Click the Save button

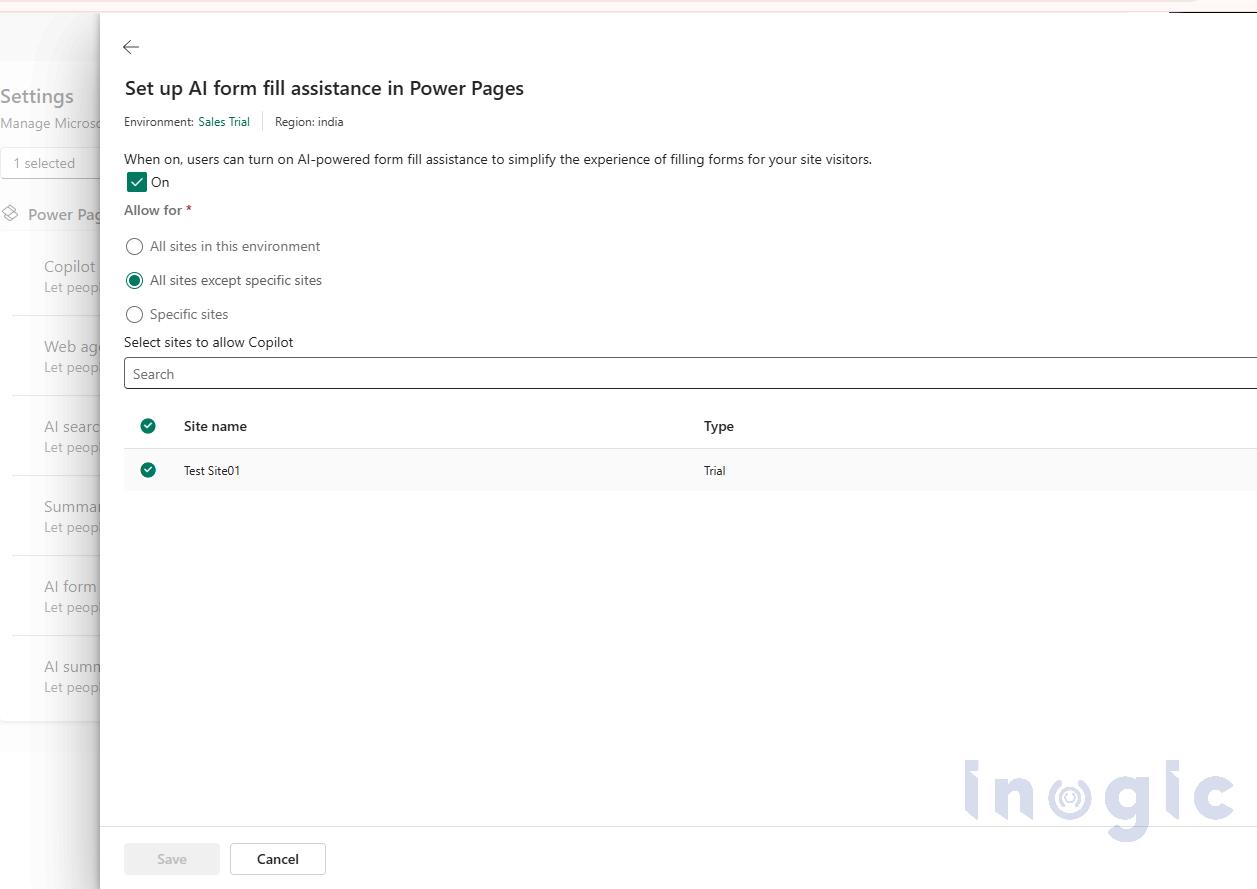tap(172, 859)
